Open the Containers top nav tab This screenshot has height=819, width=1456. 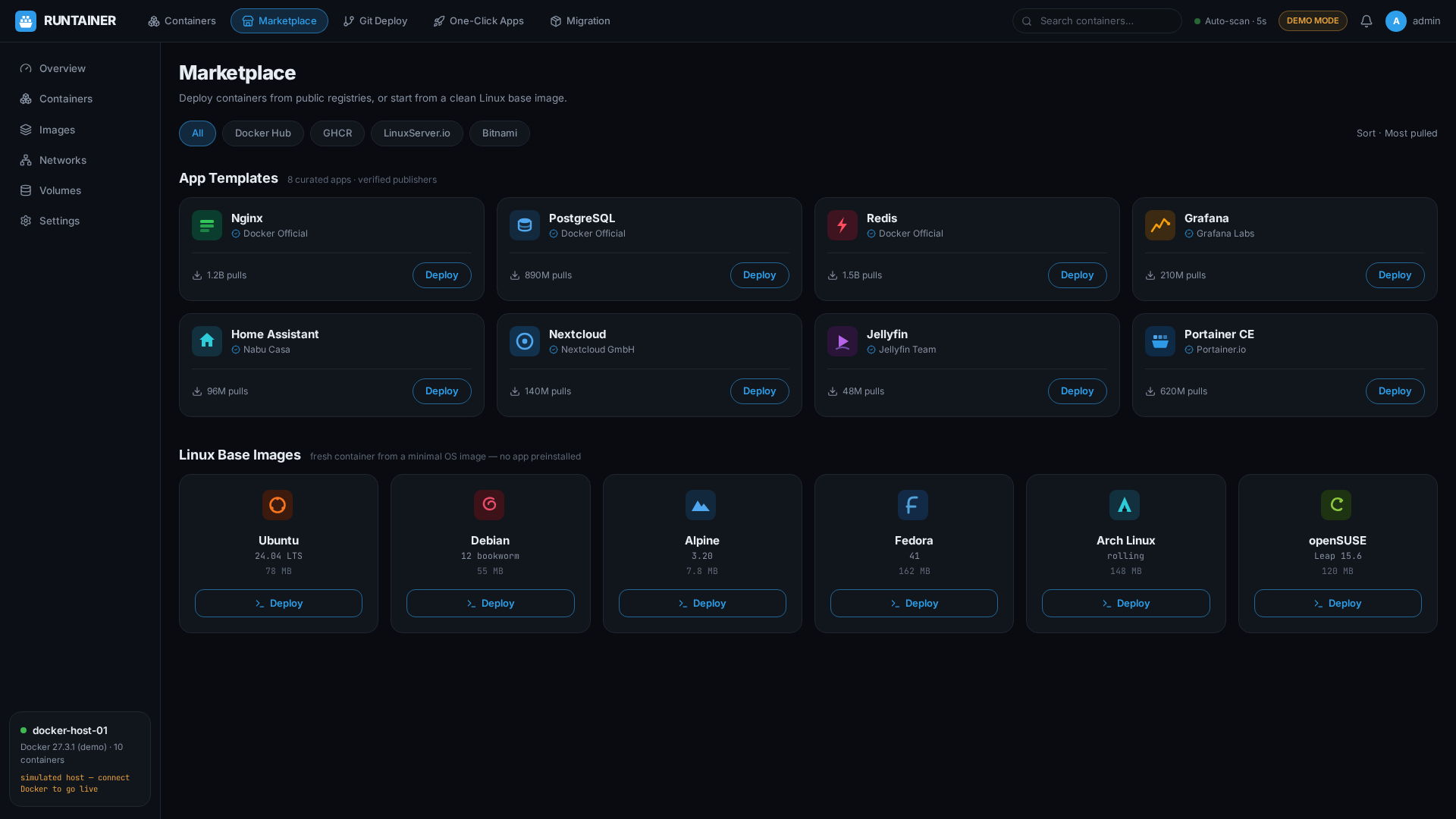click(x=182, y=21)
